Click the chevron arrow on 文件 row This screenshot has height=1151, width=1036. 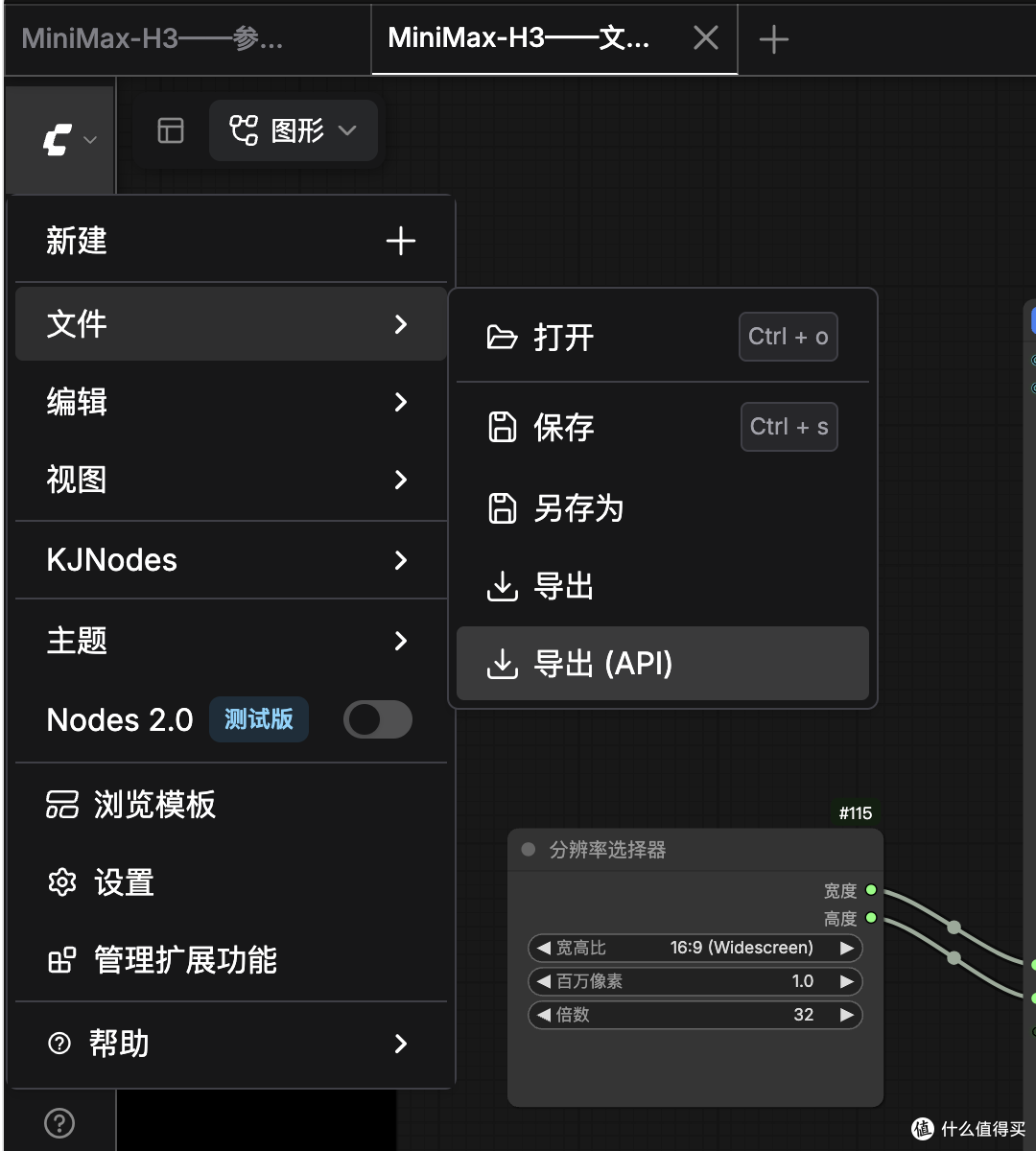(401, 324)
